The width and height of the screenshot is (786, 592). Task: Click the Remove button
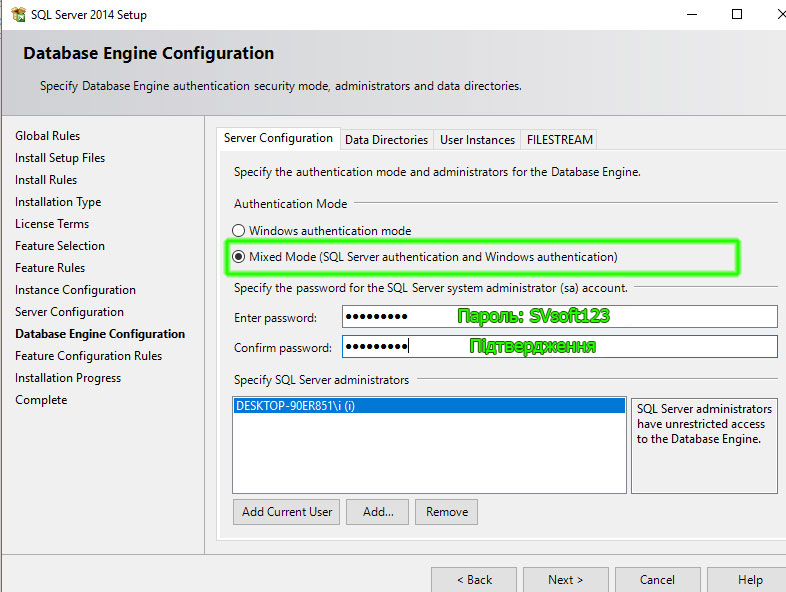coord(447,512)
